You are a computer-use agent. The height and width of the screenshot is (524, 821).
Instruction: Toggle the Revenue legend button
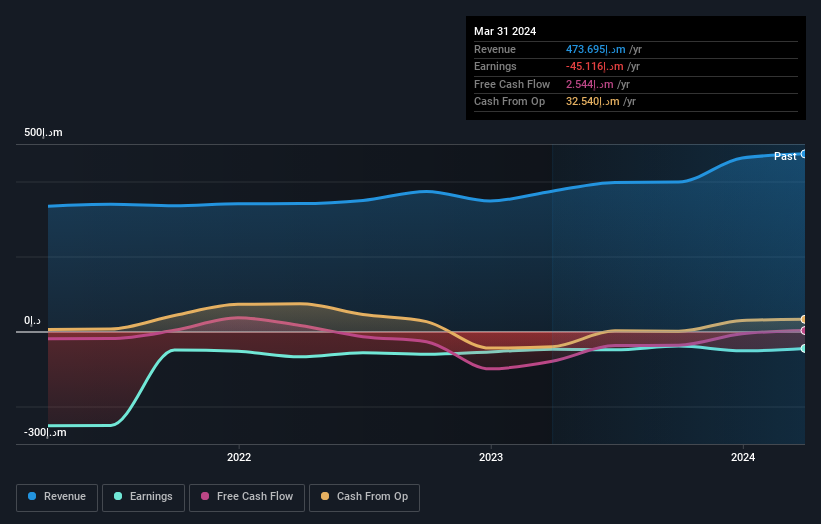pos(57,497)
